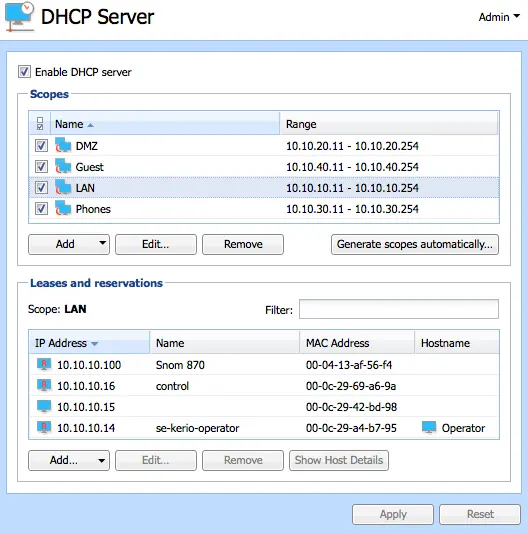Screen dimensions: 528x534
Task: Select reserved lease icon for 10.10.10.100
Action: coord(44,364)
